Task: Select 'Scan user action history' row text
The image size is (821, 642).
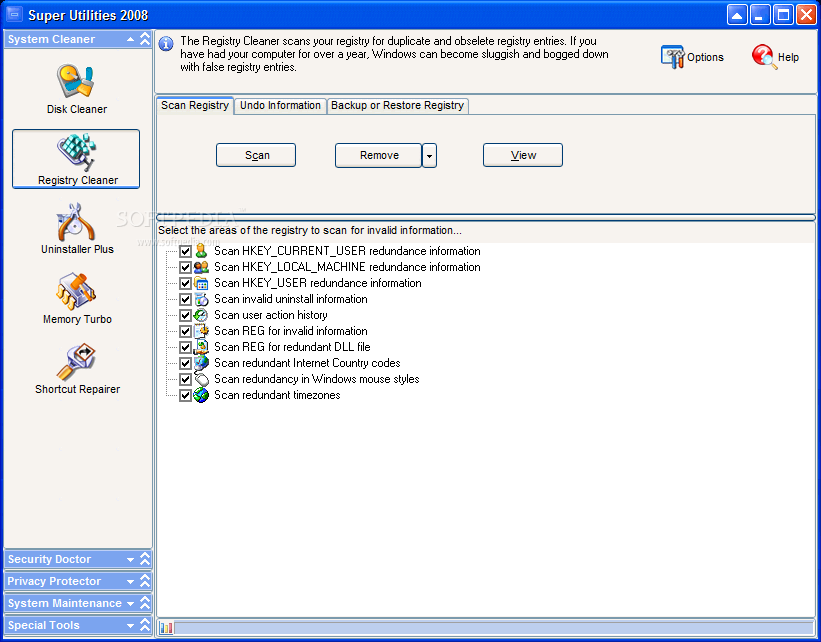Action: pyautogui.click(x=271, y=315)
